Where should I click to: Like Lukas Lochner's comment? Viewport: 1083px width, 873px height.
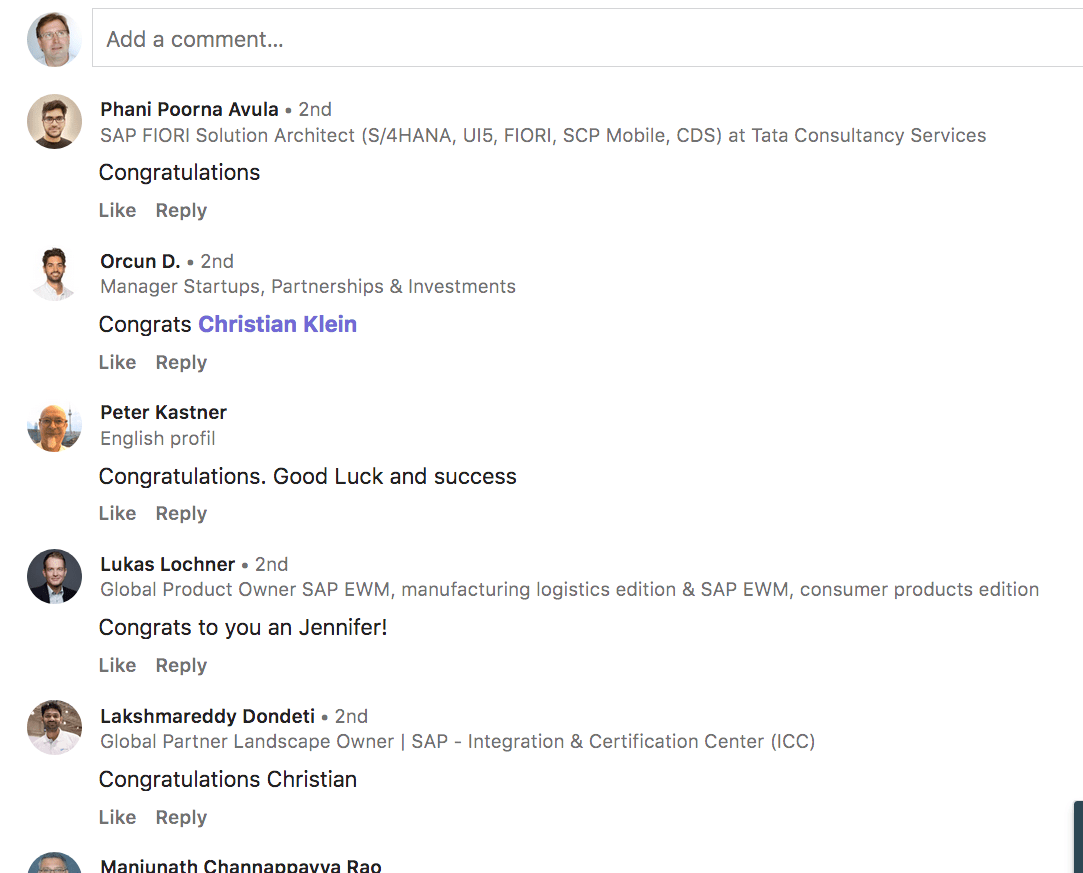click(117, 665)
